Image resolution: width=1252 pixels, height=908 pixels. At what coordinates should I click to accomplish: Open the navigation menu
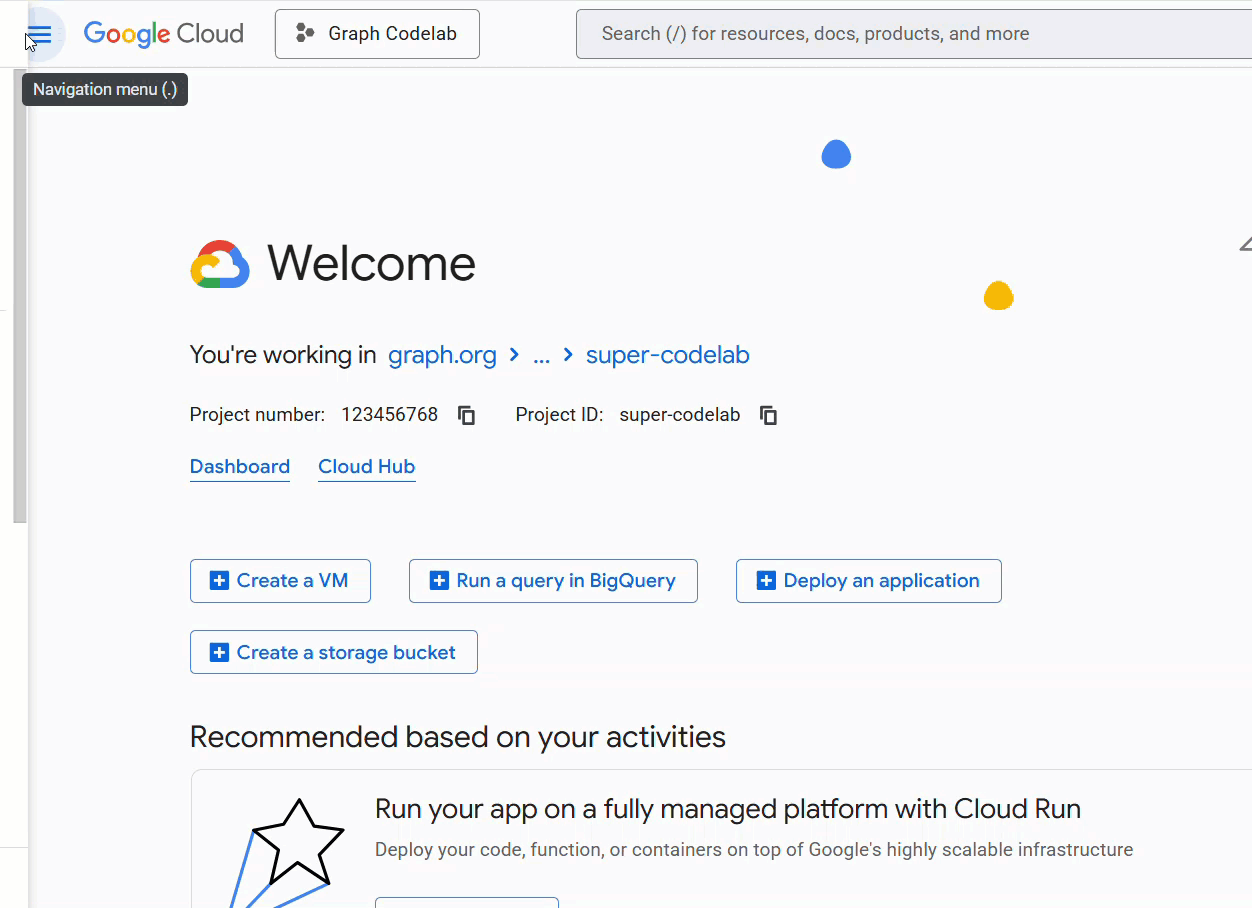(x=40, y=34)
